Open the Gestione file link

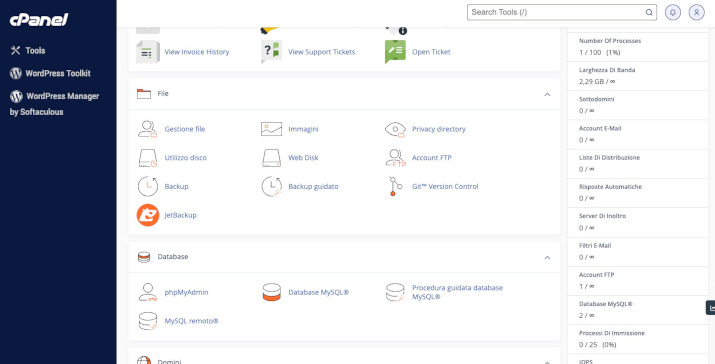tap(185, 129)
